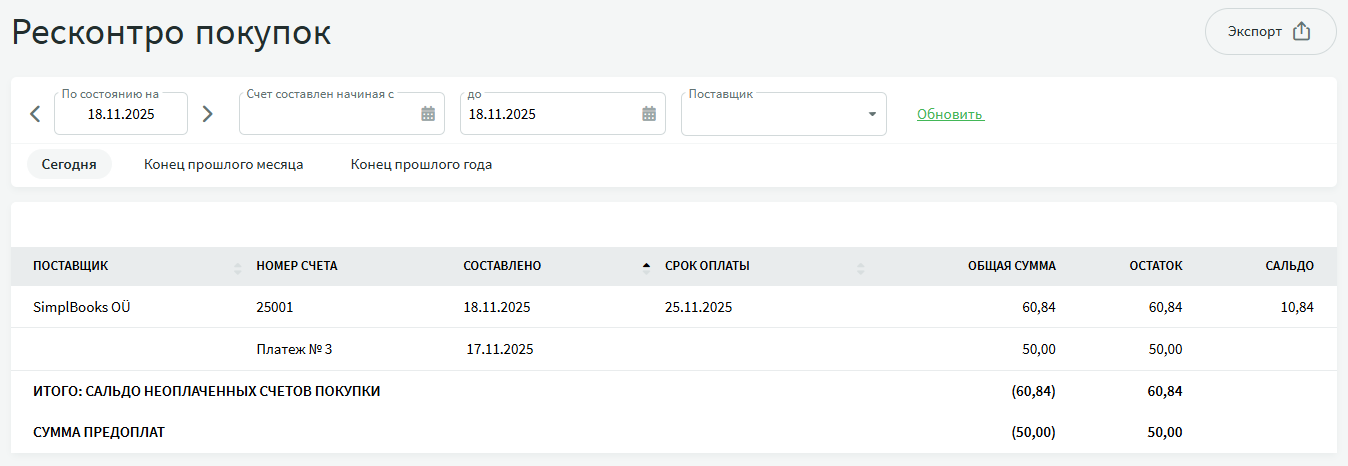Sort by Поставщик column arrows
1348x466 pixels.
pos(238,267)
